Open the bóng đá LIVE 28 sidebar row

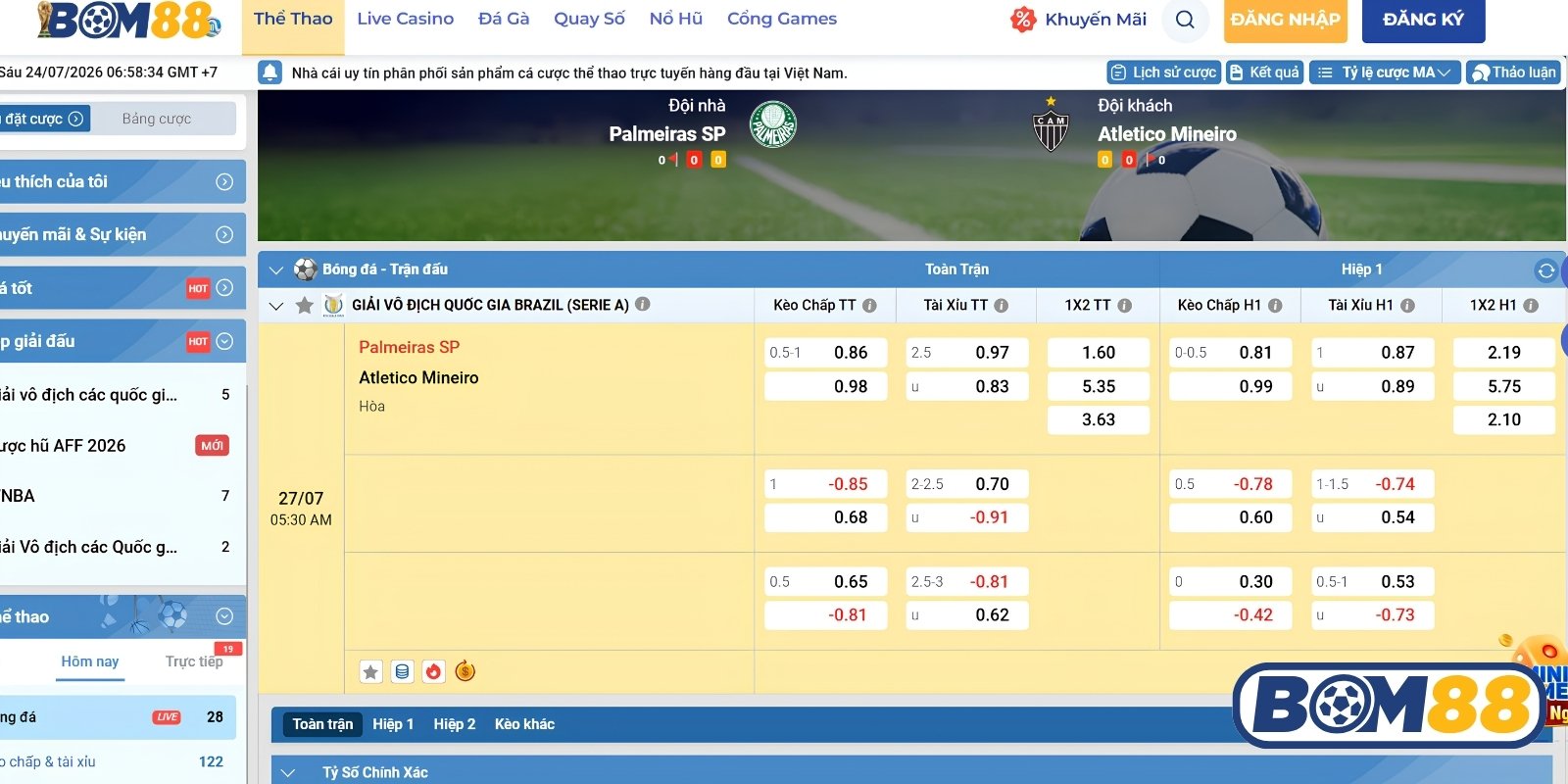118,717
